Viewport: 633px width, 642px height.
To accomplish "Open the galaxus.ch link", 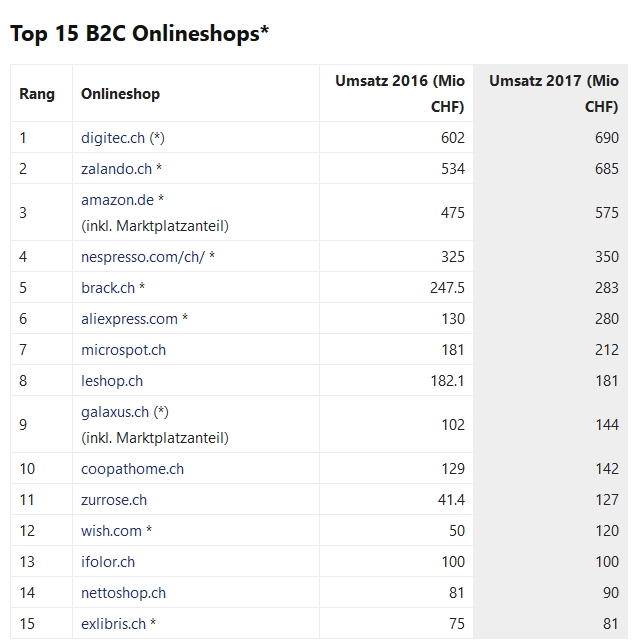I will click(x=115, y=412).
